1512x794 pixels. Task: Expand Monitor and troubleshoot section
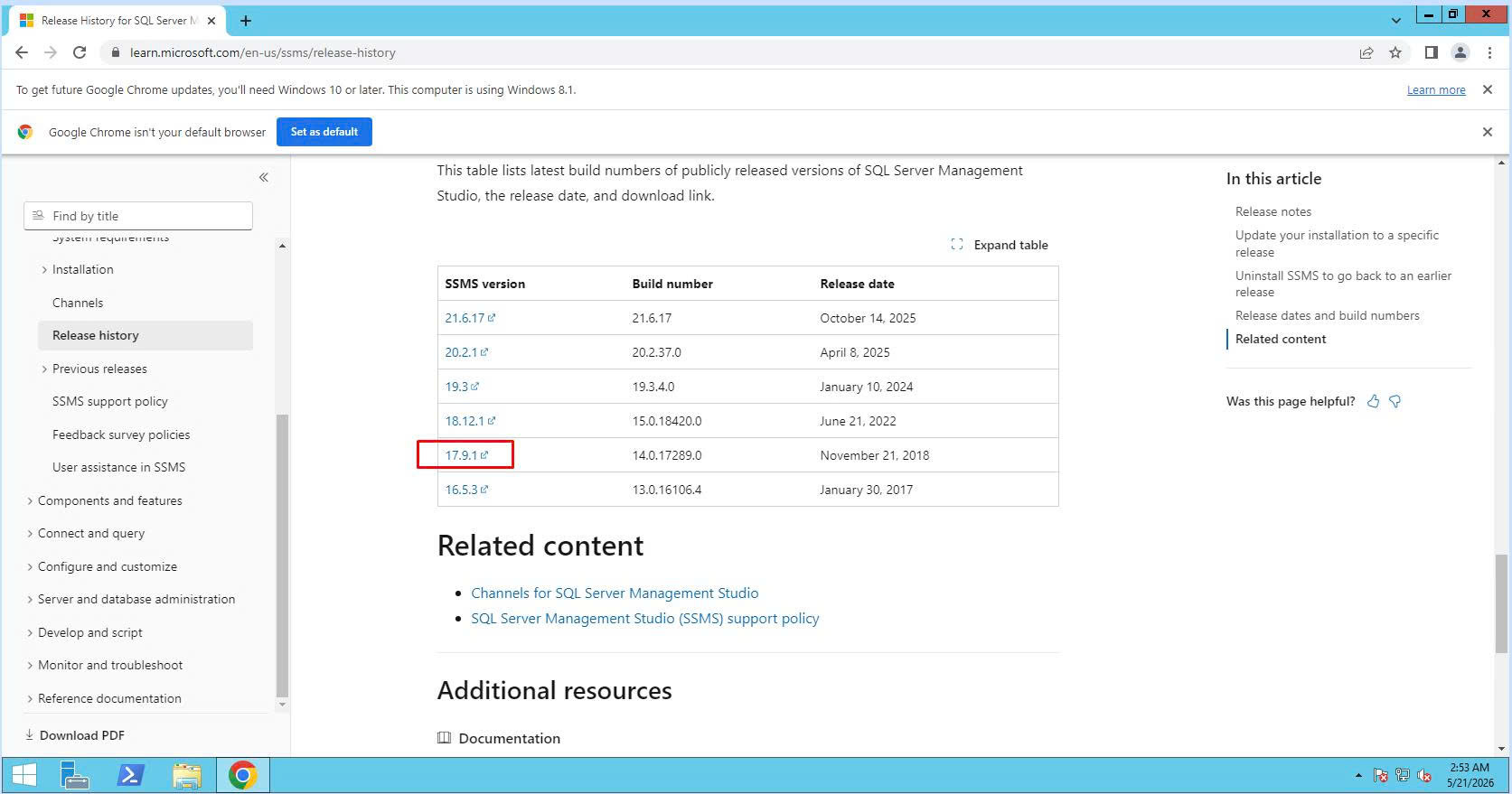(30, 666)
